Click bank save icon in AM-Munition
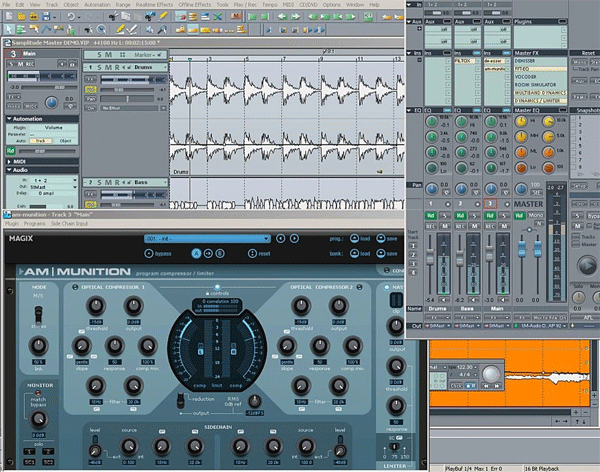600x472 pixels. point(381,253)
